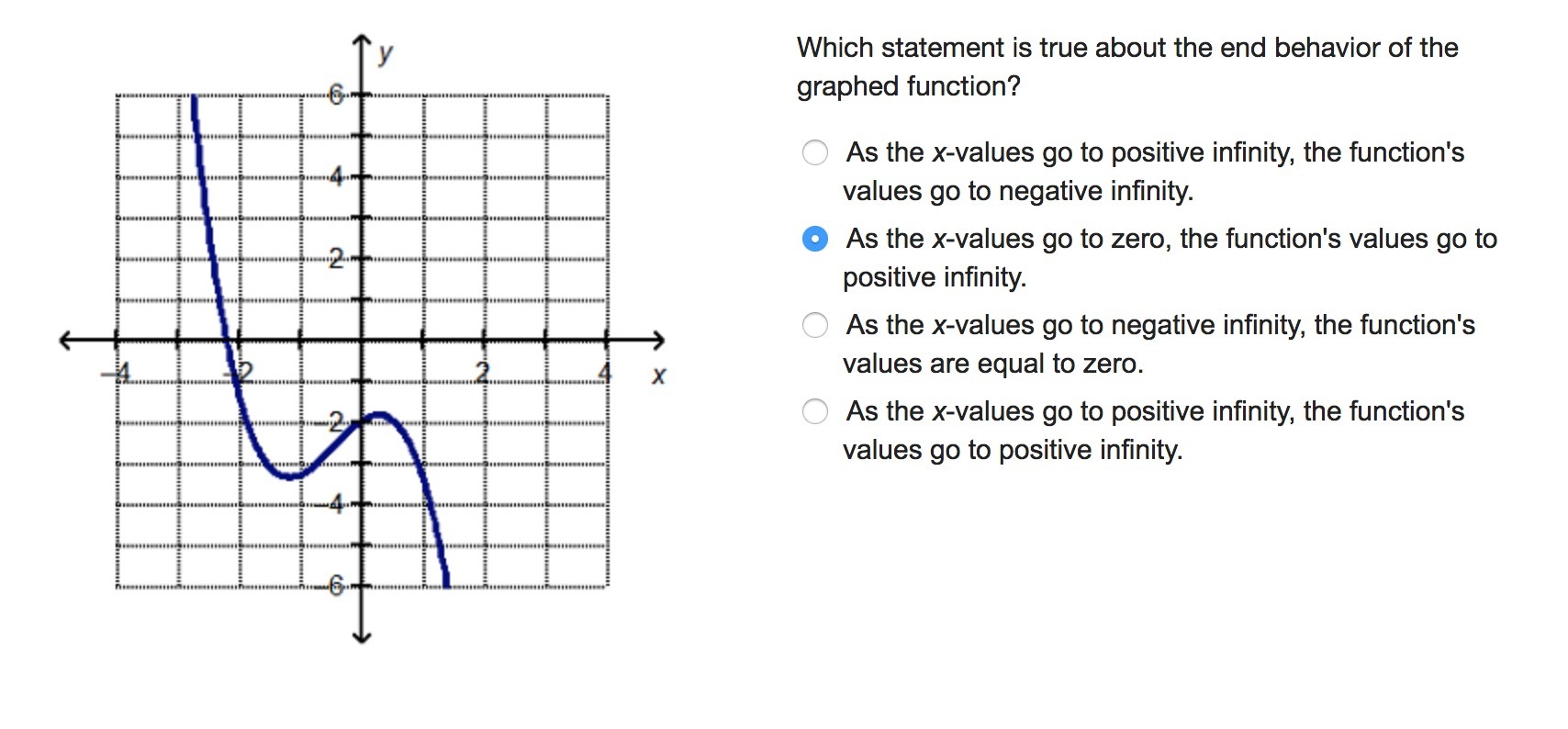Click the origin of the graph
Viewport: 1568px width, 729px height.
[x=362, y=341]
